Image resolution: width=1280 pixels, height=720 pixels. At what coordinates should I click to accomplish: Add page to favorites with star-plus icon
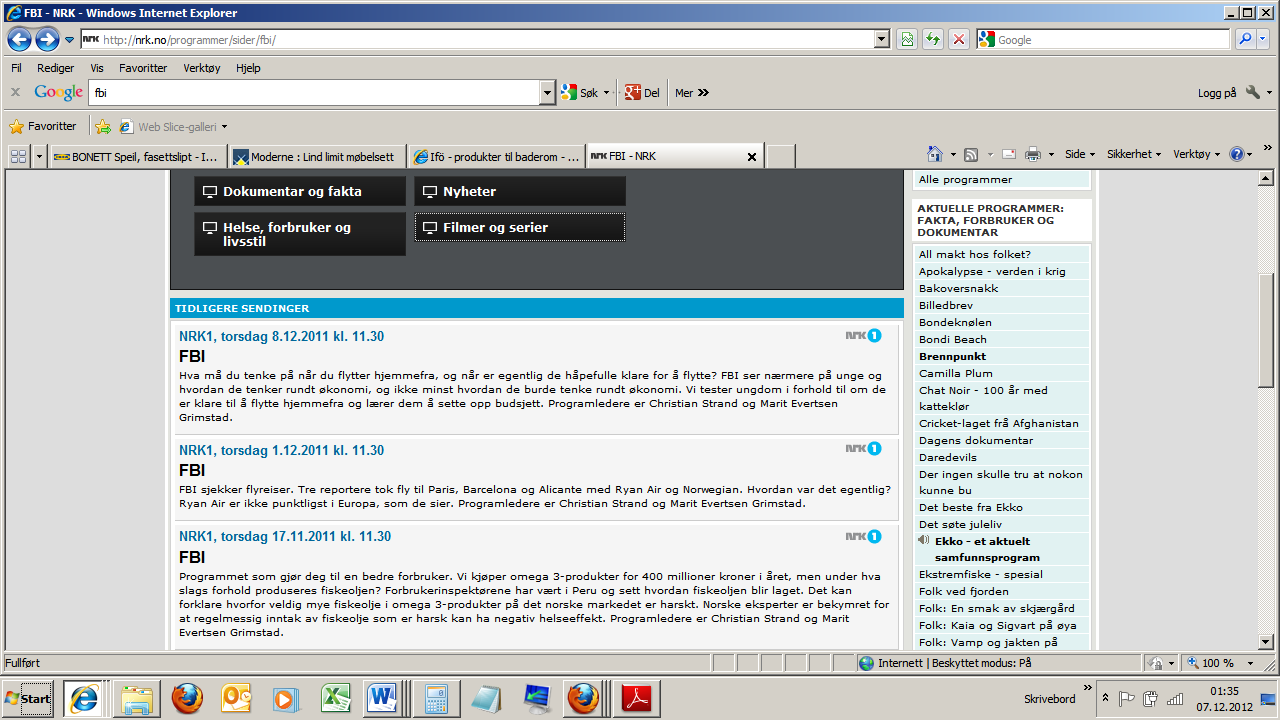pos(102,127)
